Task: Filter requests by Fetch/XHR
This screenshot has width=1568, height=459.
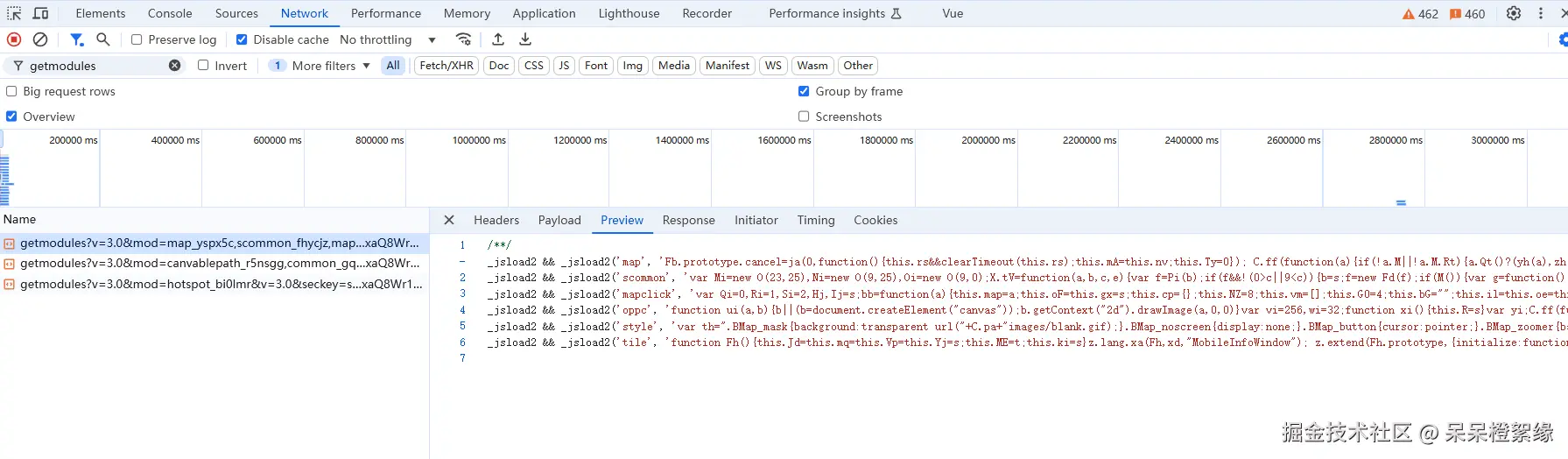Action: (x=446, y=66)
